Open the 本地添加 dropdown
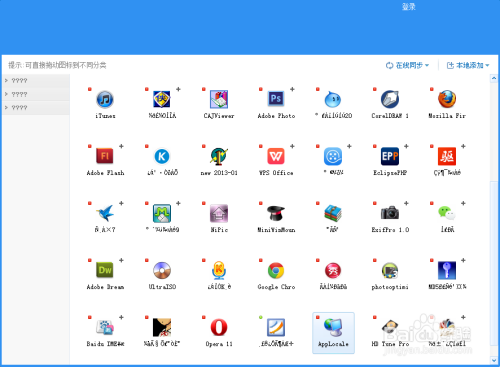Image resolution: width=500 pixels, height=367 pixels. pos(468,65)
